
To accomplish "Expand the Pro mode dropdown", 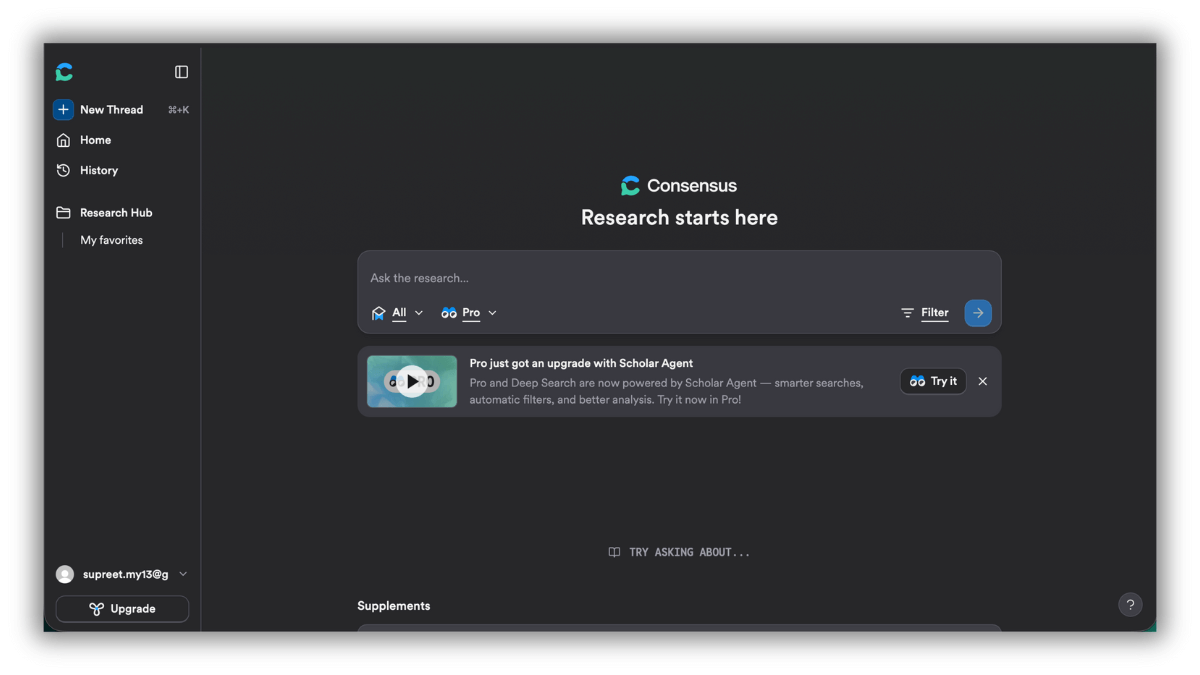I will 468,313.
